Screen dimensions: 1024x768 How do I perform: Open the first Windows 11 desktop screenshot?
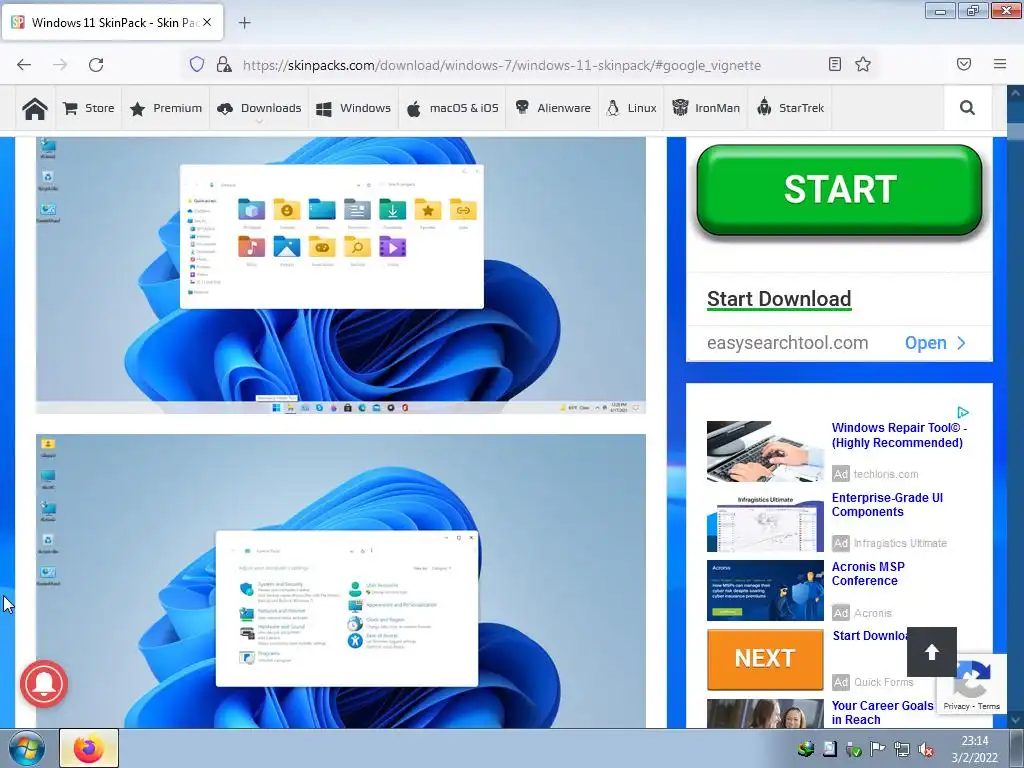tap(341, 275)
